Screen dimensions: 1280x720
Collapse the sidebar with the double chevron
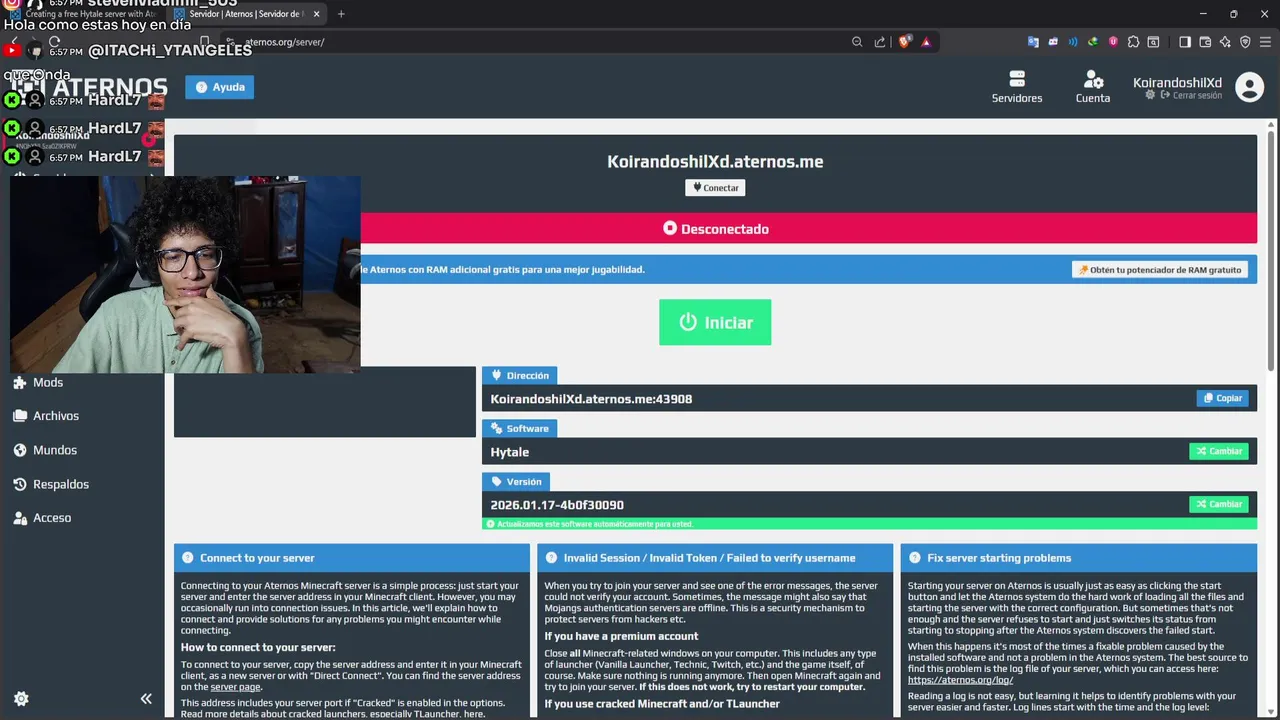click(x=146, y=699)
